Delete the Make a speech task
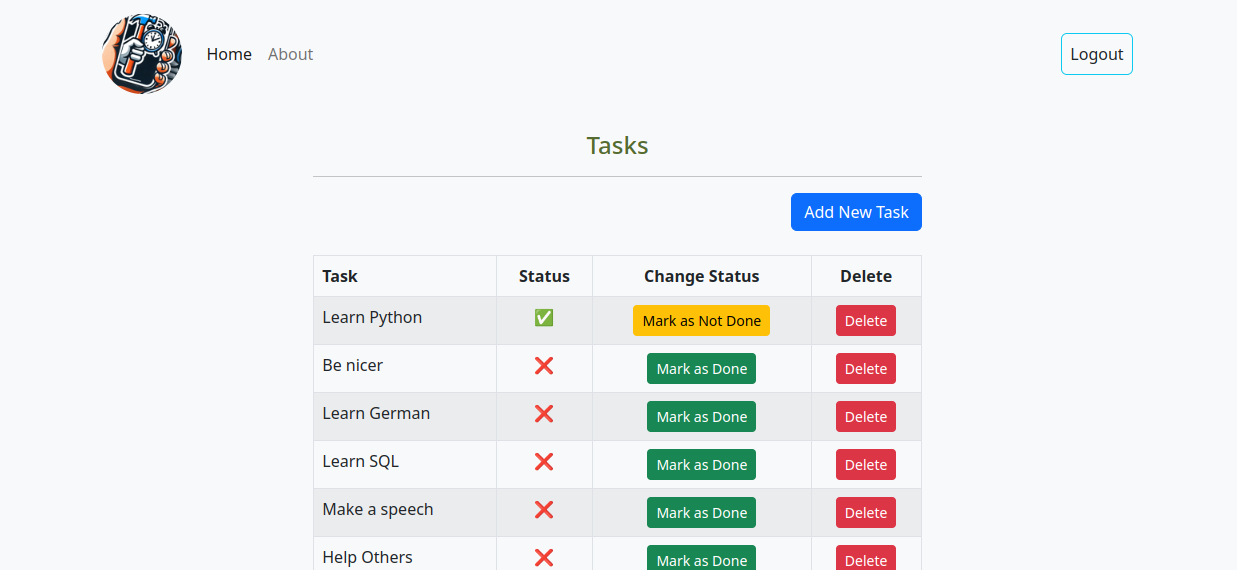 pyautogui.click(x=866, y=513)
